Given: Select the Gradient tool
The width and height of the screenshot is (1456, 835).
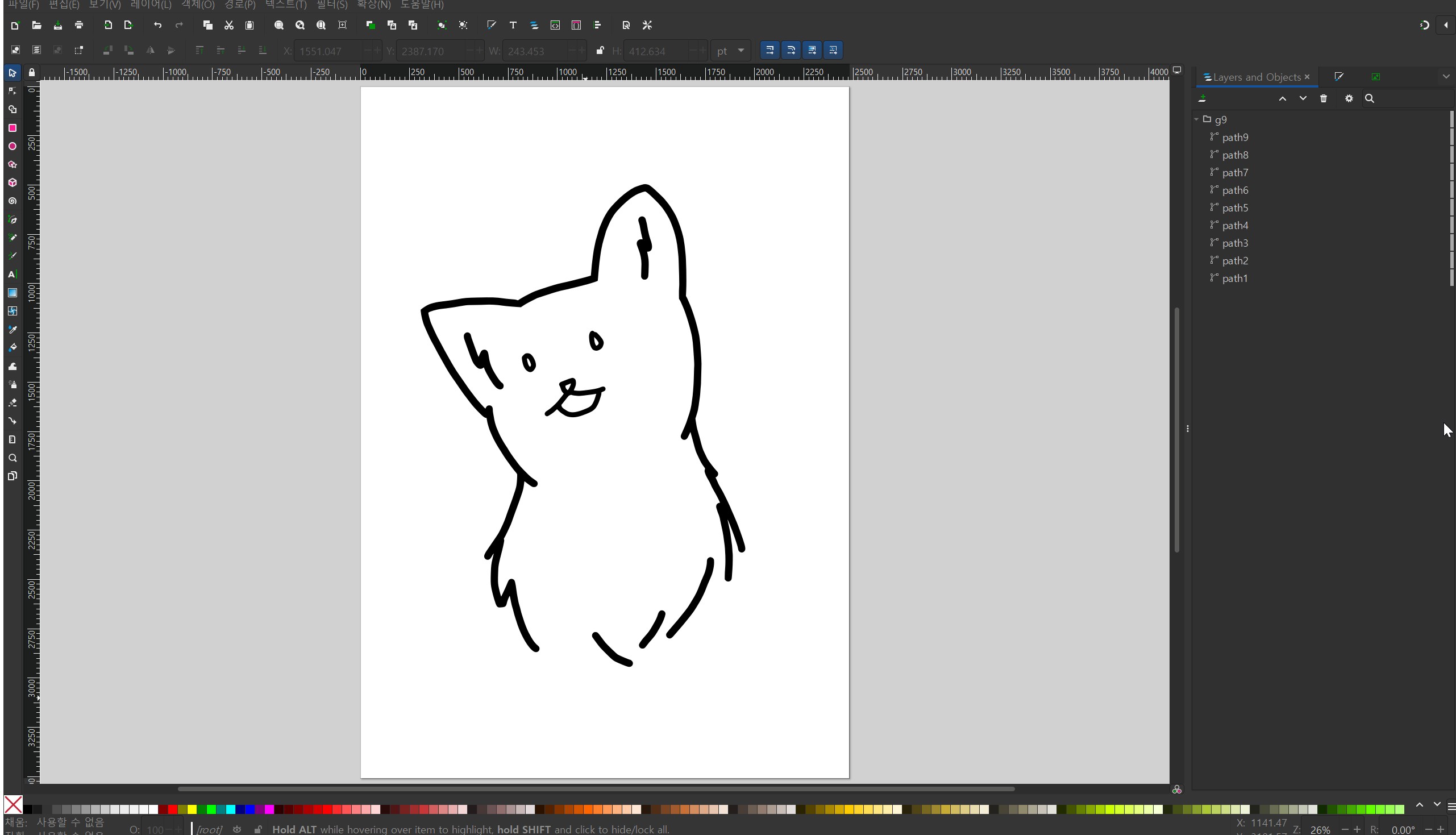Looking at the screenshot, I should point(12,293).
